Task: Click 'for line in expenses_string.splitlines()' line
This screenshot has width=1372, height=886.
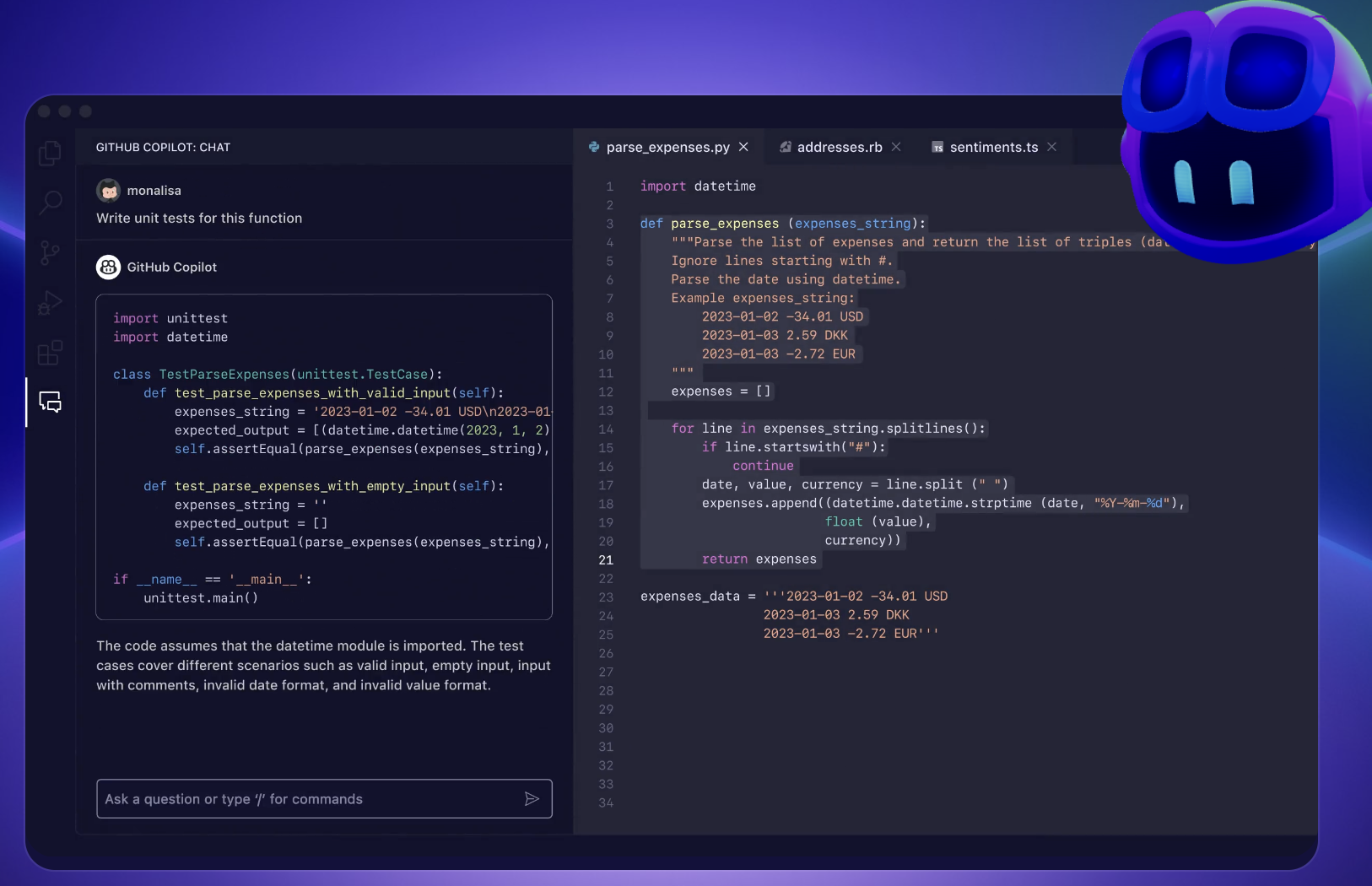Action: [829, 429]
